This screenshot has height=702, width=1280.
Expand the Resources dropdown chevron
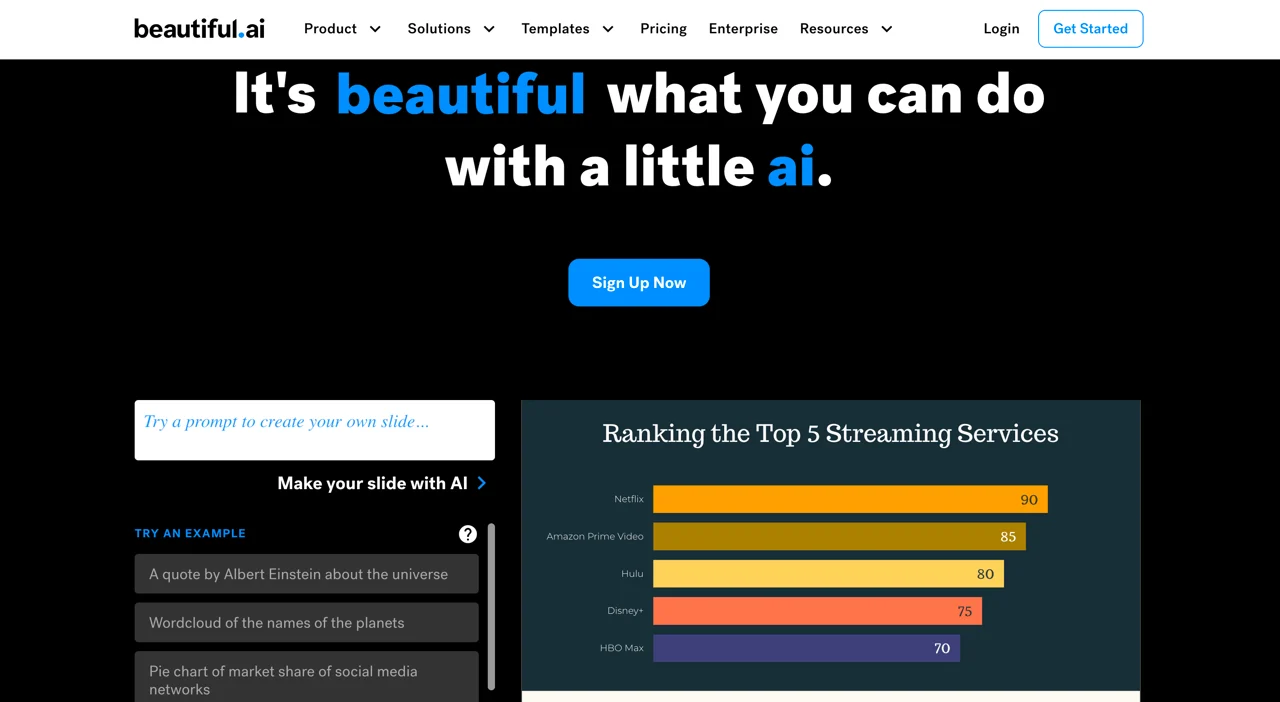pos(886,29)
